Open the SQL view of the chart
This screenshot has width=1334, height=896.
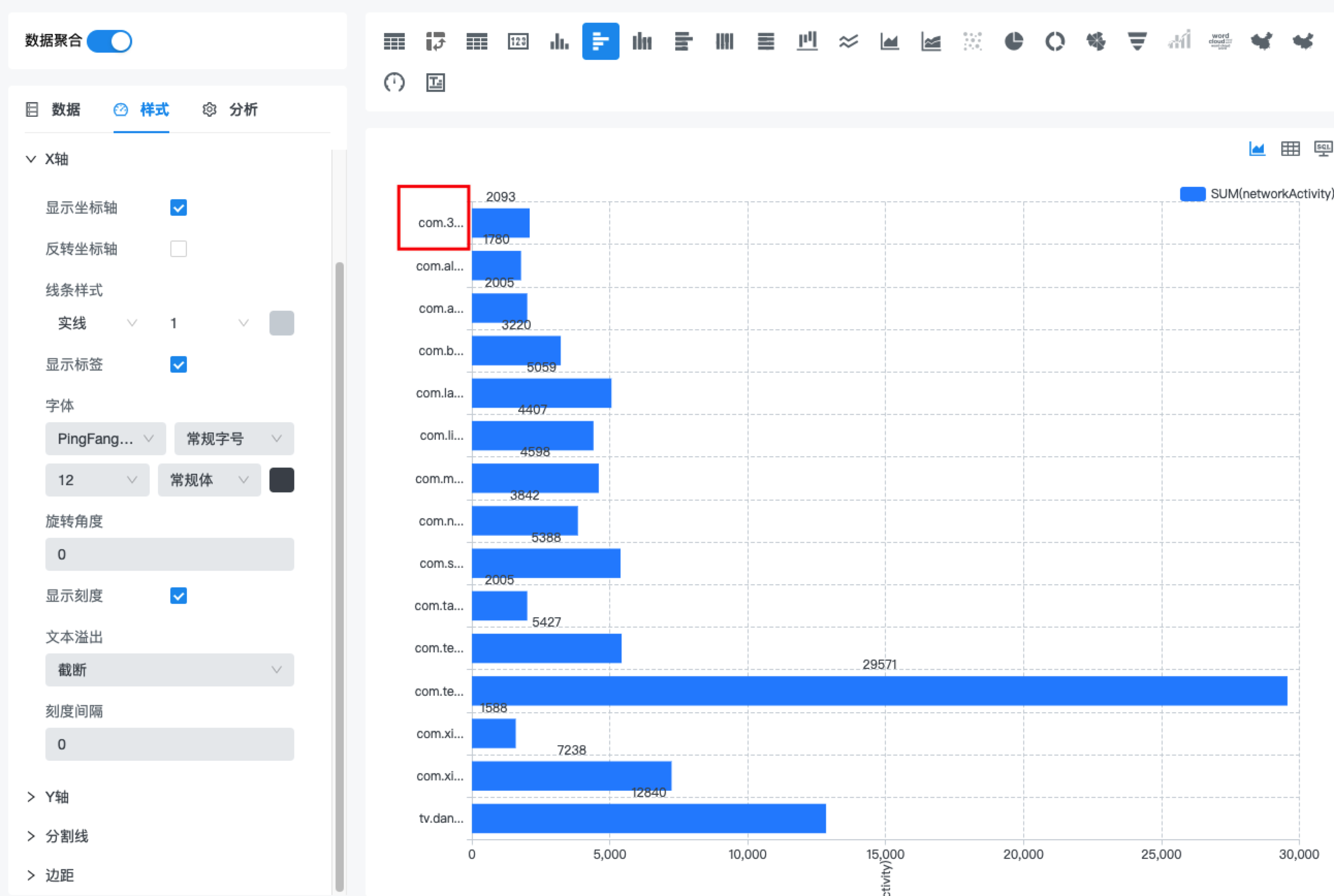pyautogui.click(x=1323, y=149)
